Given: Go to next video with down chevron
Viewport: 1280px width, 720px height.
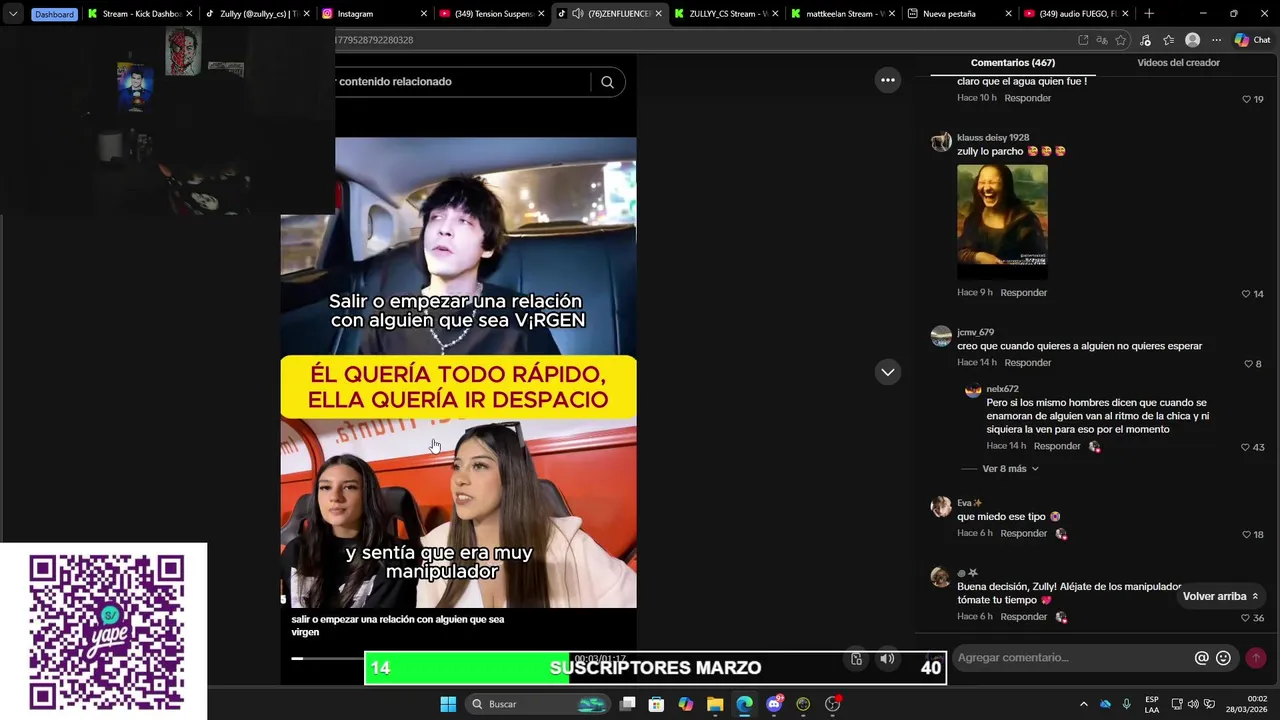Looking at the screenshot, I should point(887,372).
